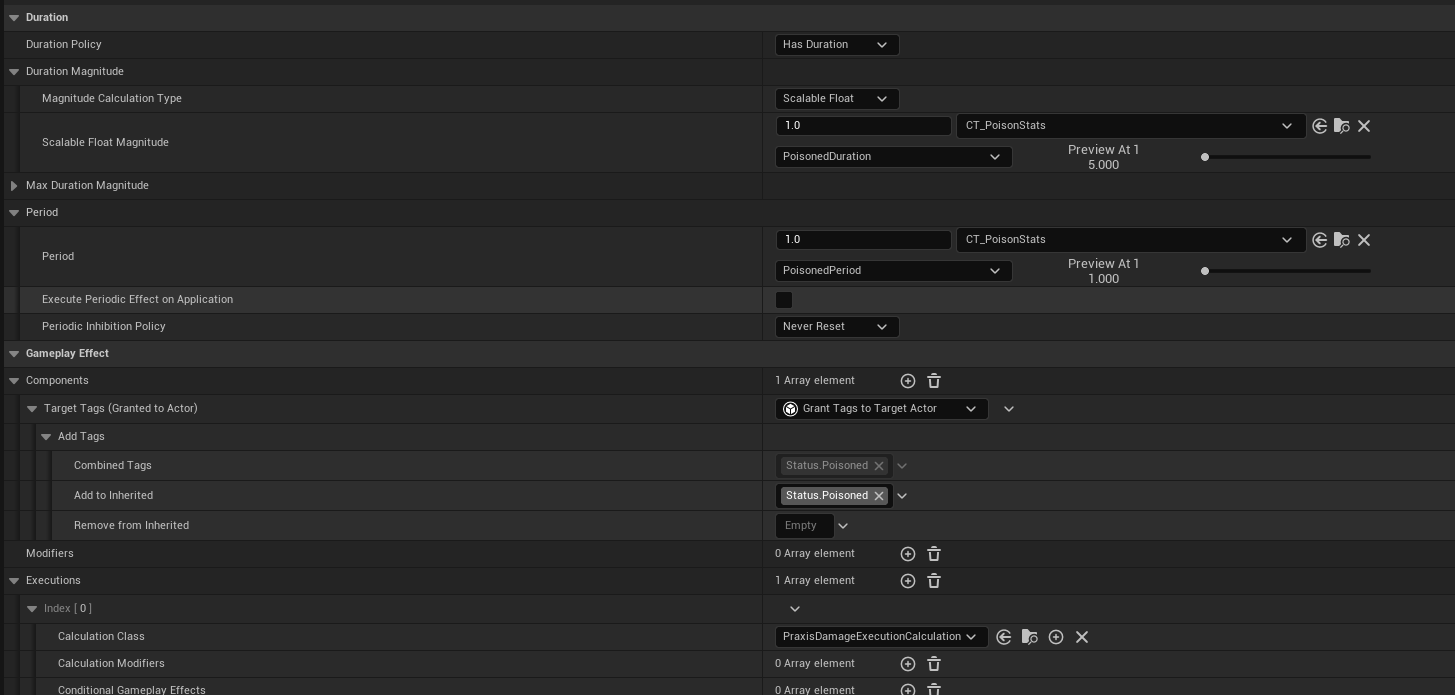Collapse the Gameplay Effect section
Viewport: 1455px width, 695px height.
(x=14, y=354)
